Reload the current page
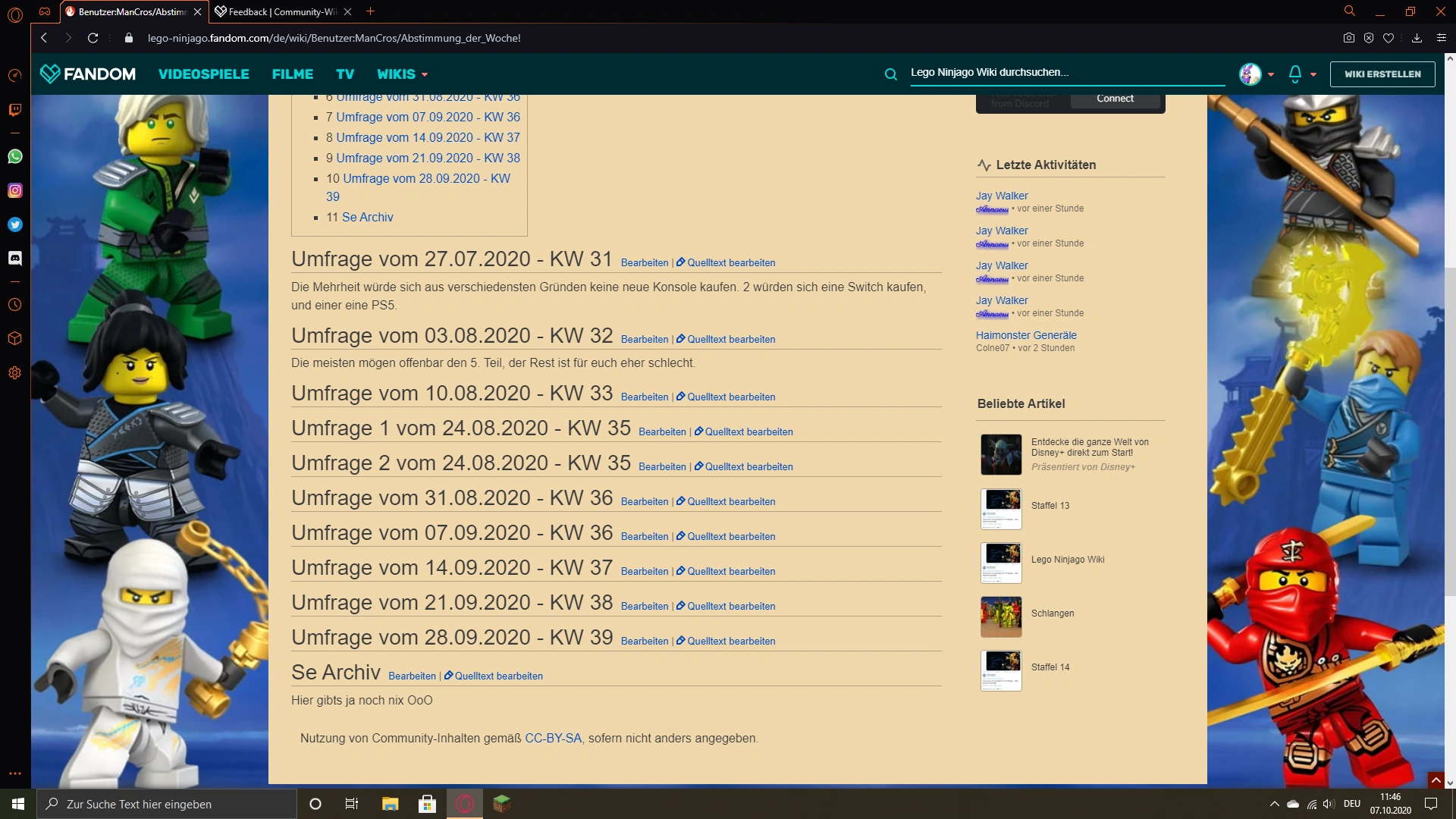The image size is (1456, 819). (93, 38)
